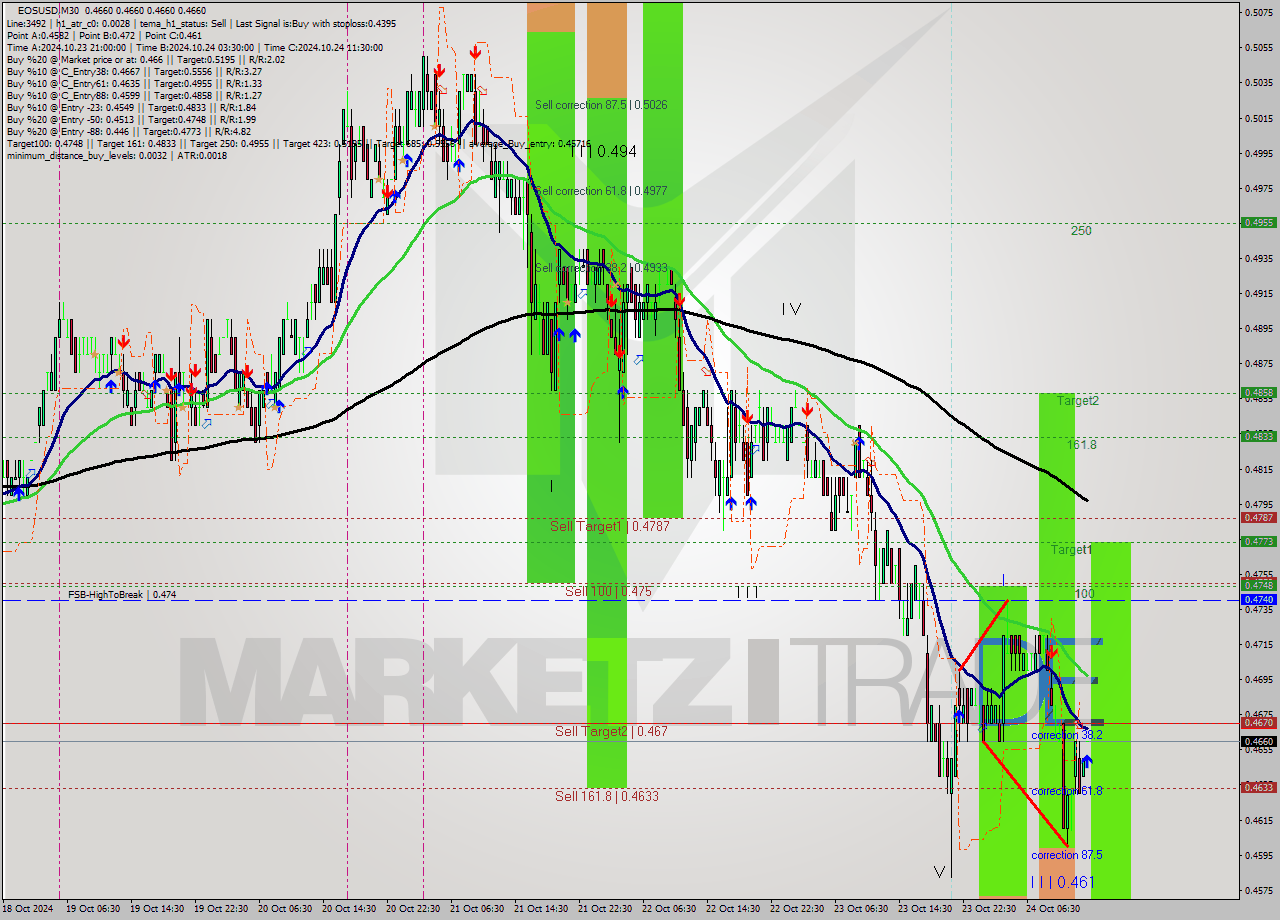
Task: Click the 'correction 87.5' blue label
Action: pyautogui.click(x=1067, y=855)
